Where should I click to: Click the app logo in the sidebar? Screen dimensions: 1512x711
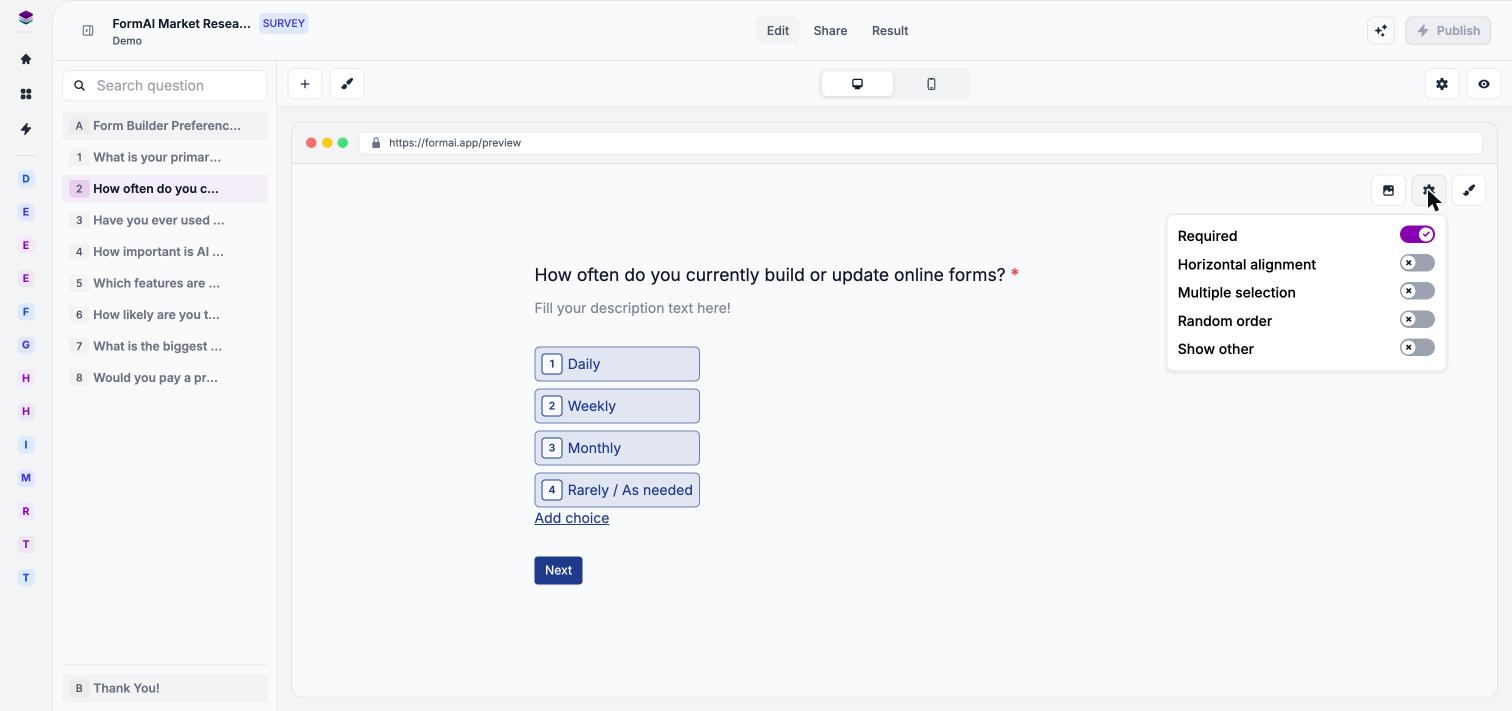click(26, 18)
